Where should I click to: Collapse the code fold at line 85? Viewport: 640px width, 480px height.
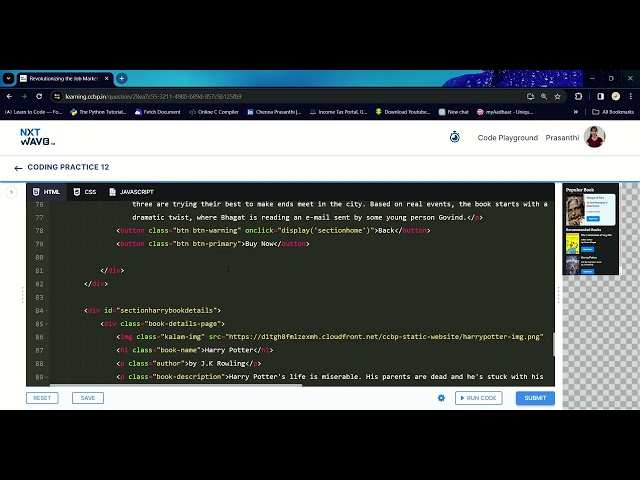coord(47,324)
